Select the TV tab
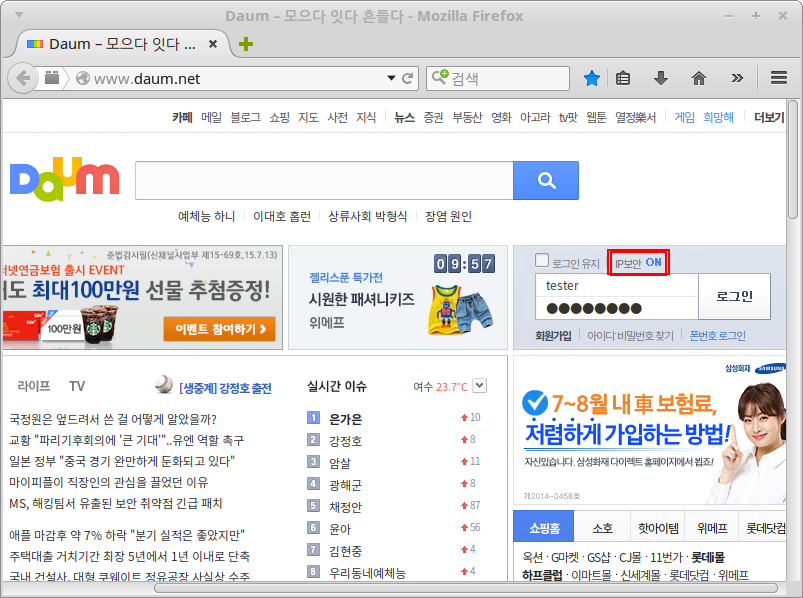This screenshot has height=598, width=803. tap(77, 386)
